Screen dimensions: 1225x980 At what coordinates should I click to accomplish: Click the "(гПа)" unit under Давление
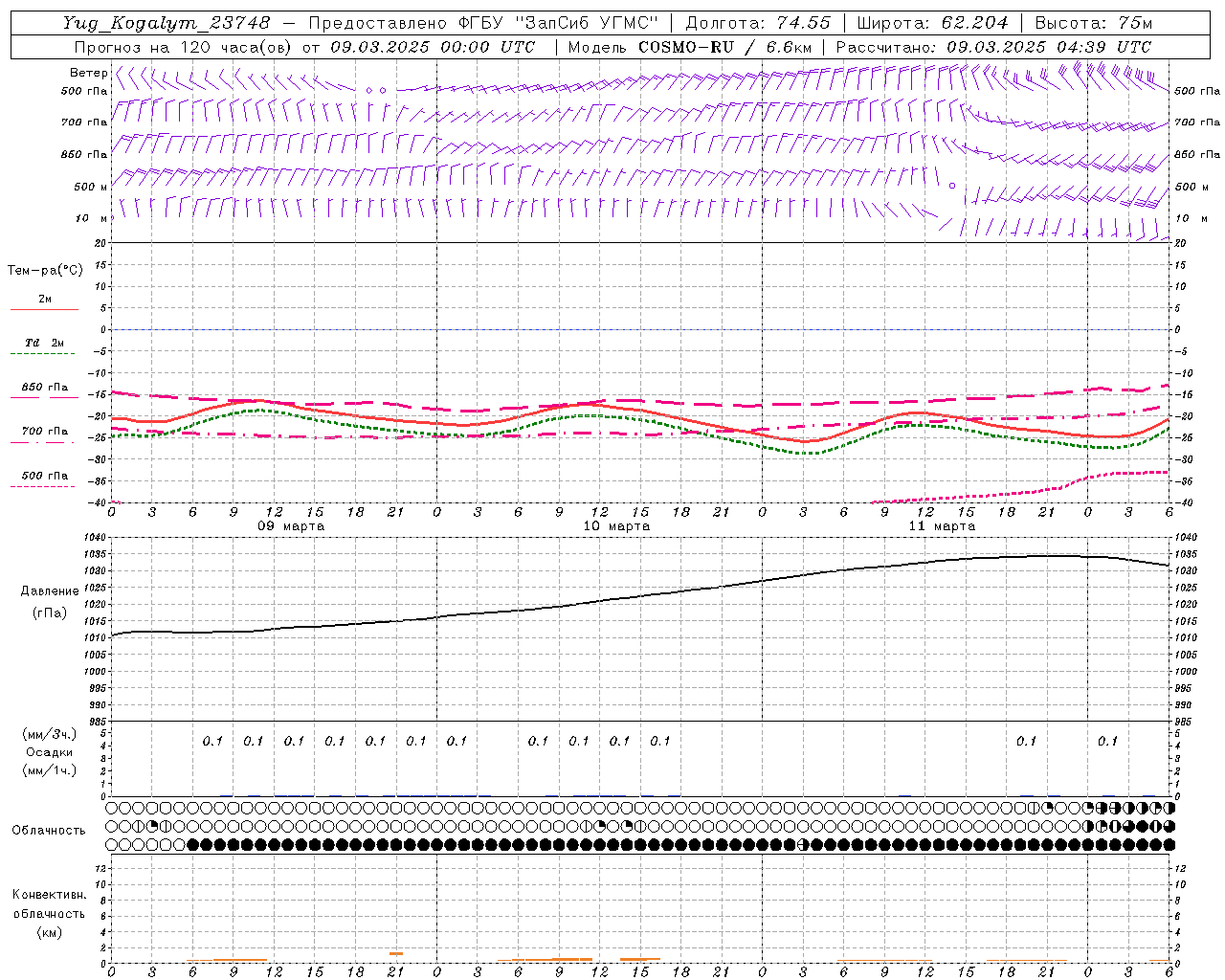pyautogui.click(x=50, y=612)
